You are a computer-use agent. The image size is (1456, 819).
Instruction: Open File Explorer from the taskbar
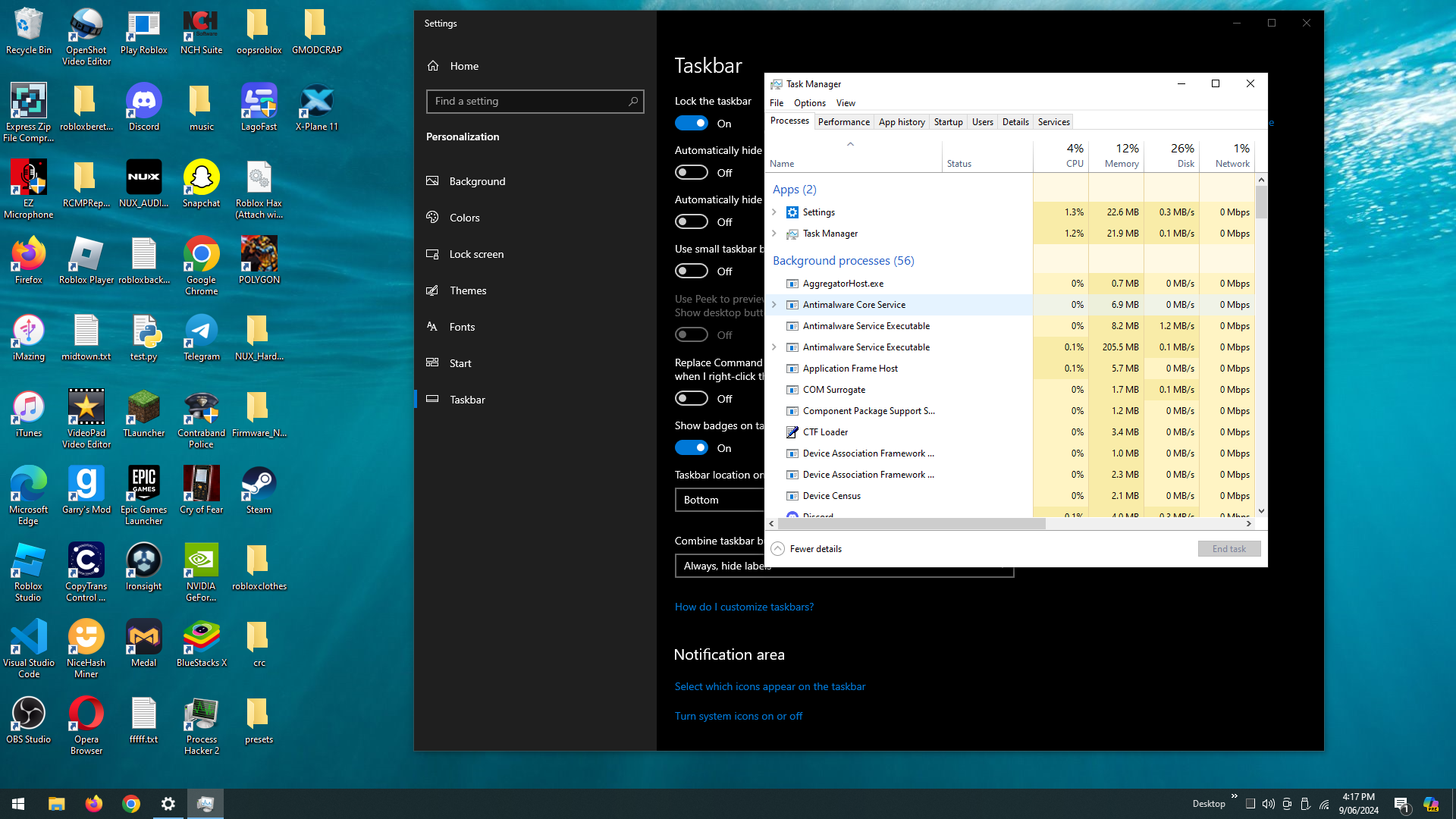pyautogui.click(x=57, y=804)
